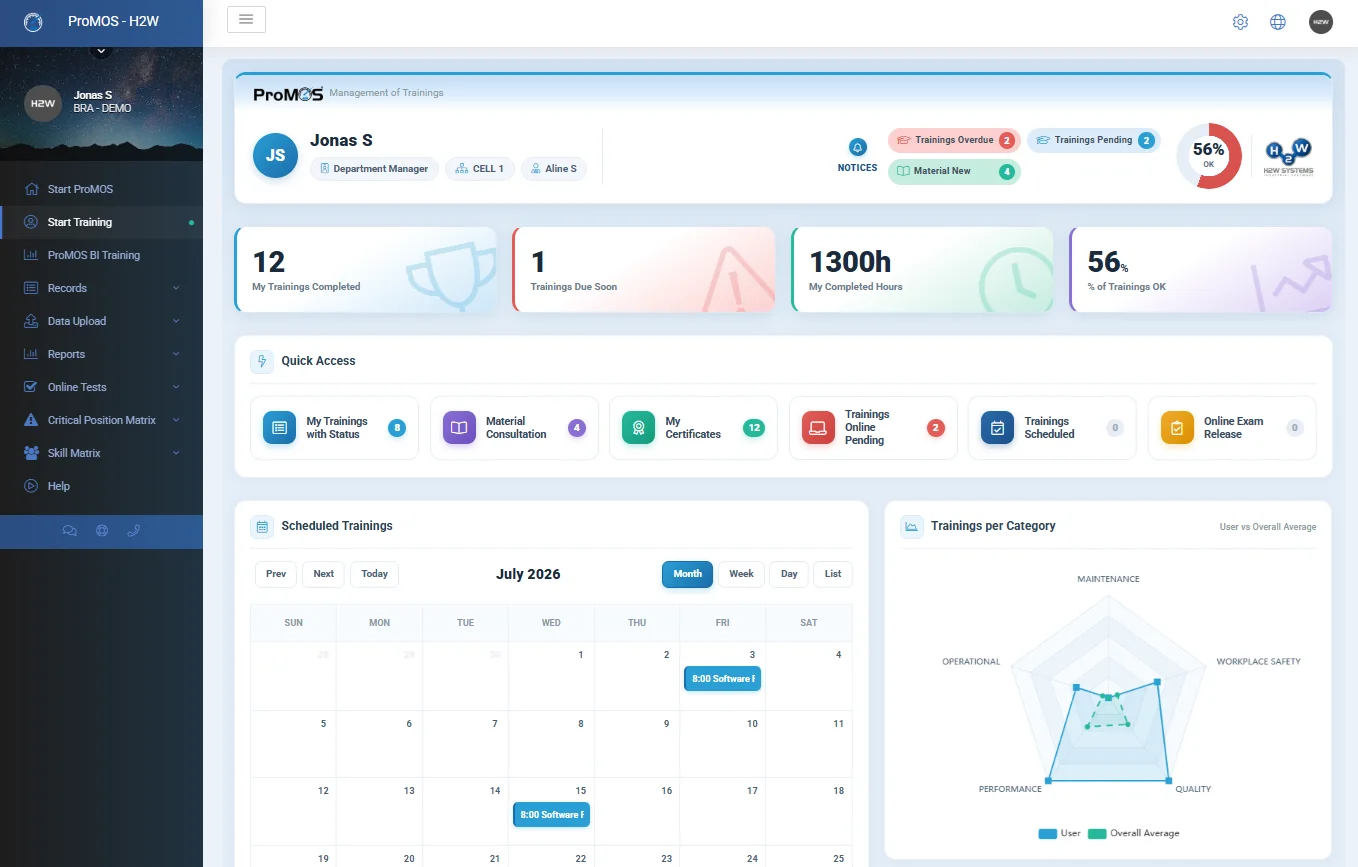1358x867 pixels.
Task: Open ProMOS BI Training
Action: point(101,255)
